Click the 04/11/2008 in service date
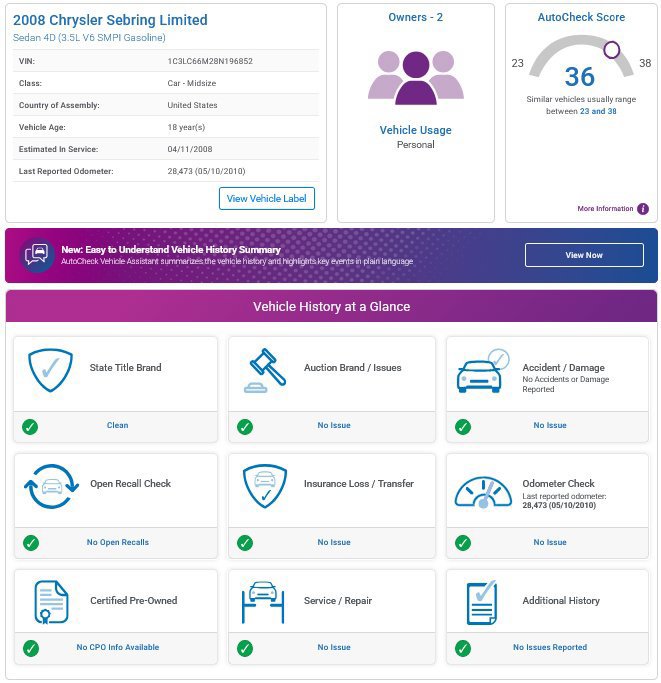The image size is (661, 683). point(190,149)
